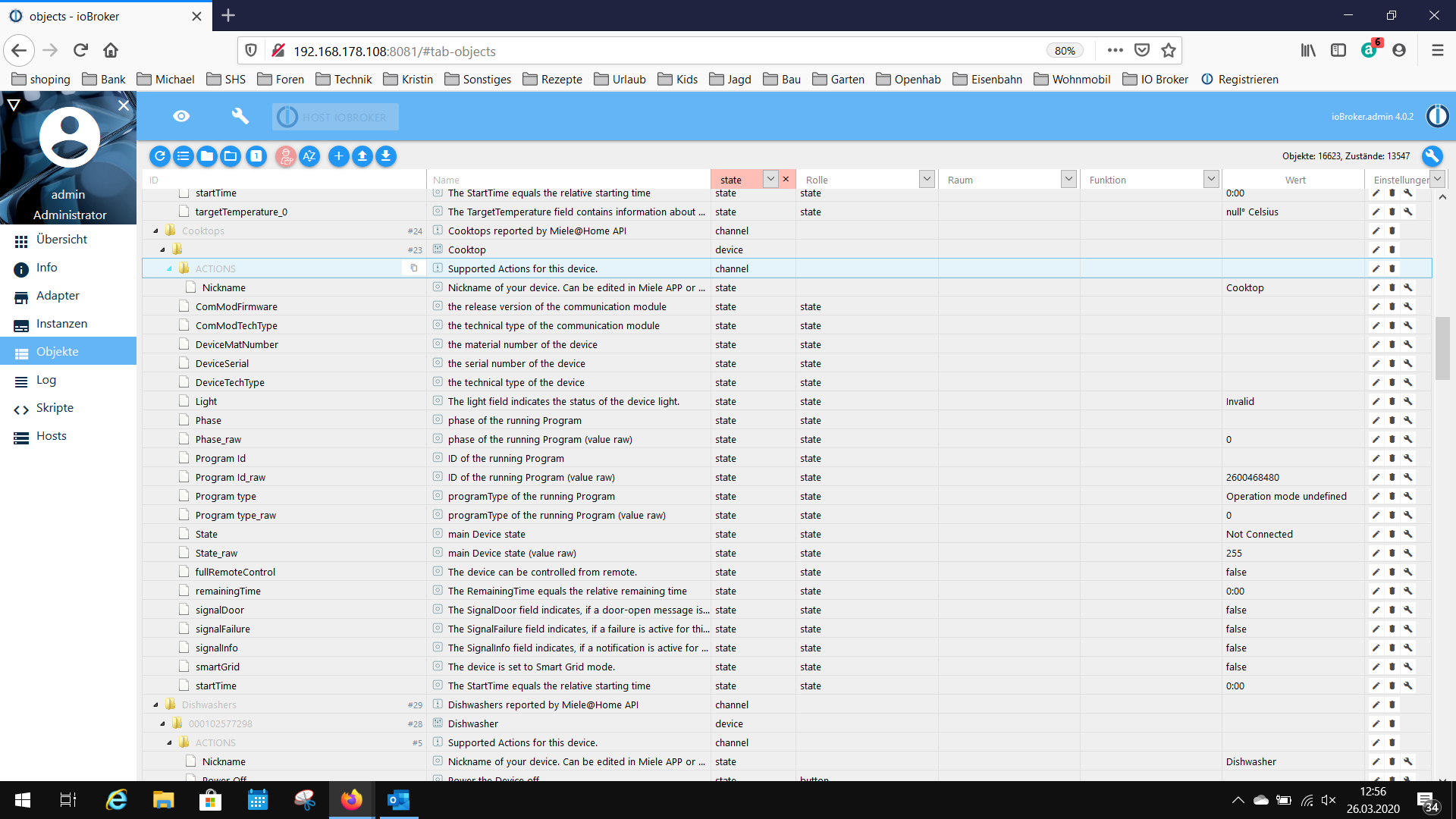Collapse the Cooktops folder

(x=156, y=231)
